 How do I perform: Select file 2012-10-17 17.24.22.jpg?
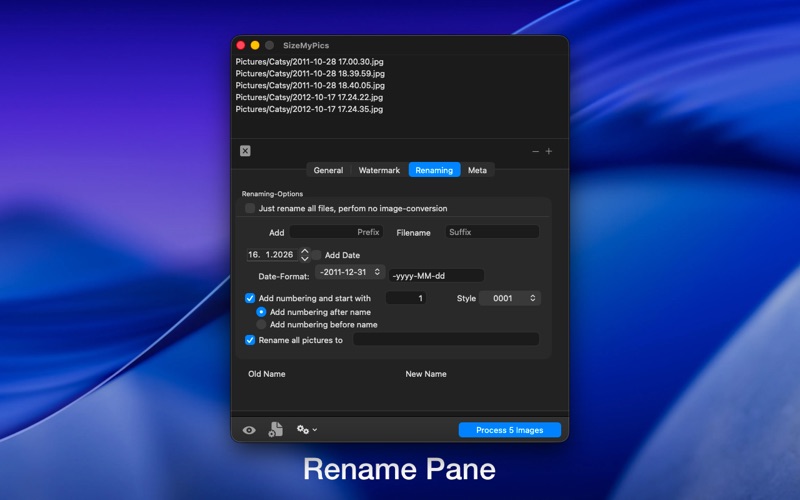[x=309, y=97]
